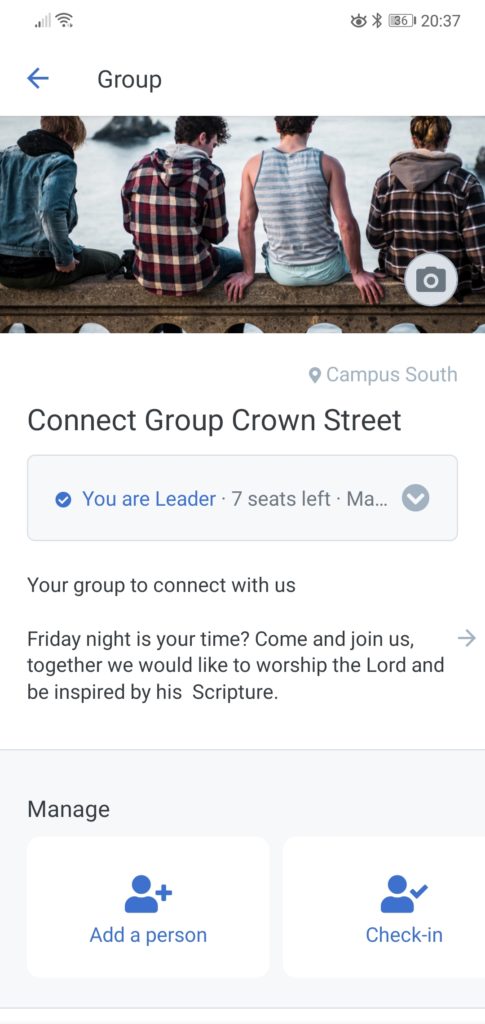The height and width of the screenshot is (1024, 485).
Task: Expand group details with chevron down
Action: 415,500
